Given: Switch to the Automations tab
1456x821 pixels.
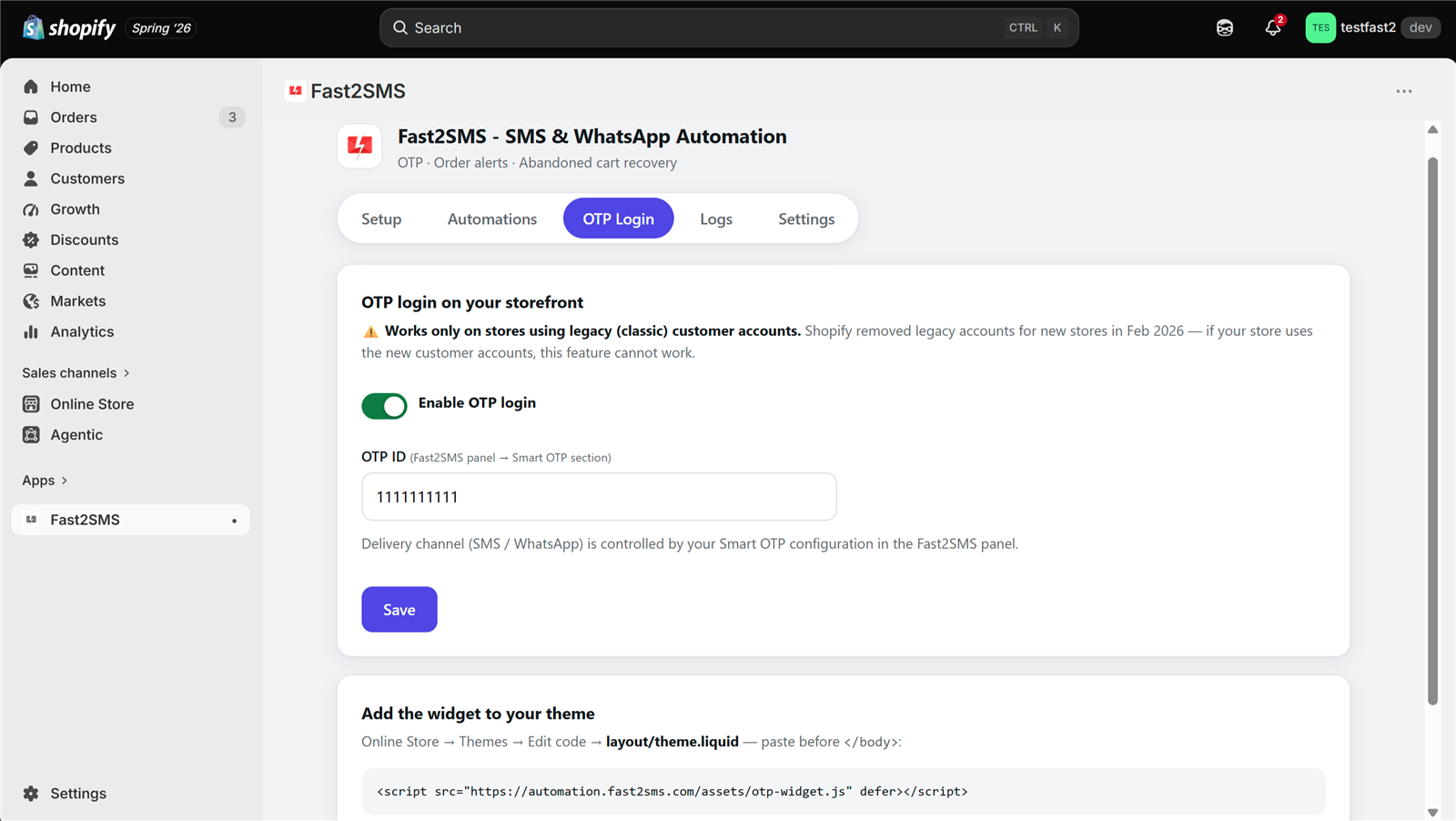Looking at the screenshot, I should (x=492, y=219).
